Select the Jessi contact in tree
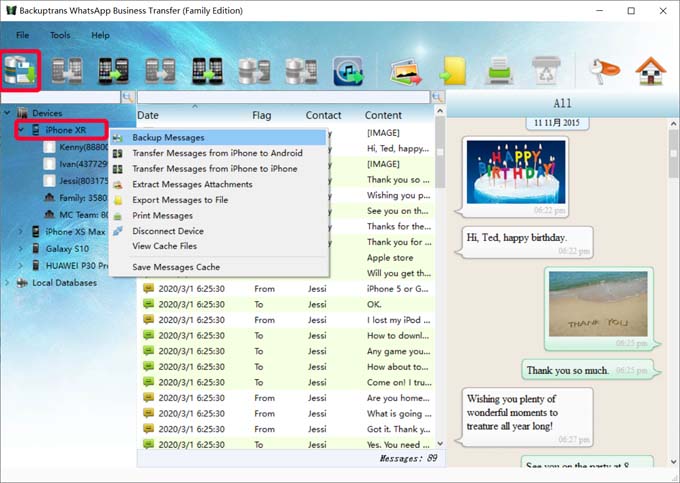 click(x=76, y=181)
